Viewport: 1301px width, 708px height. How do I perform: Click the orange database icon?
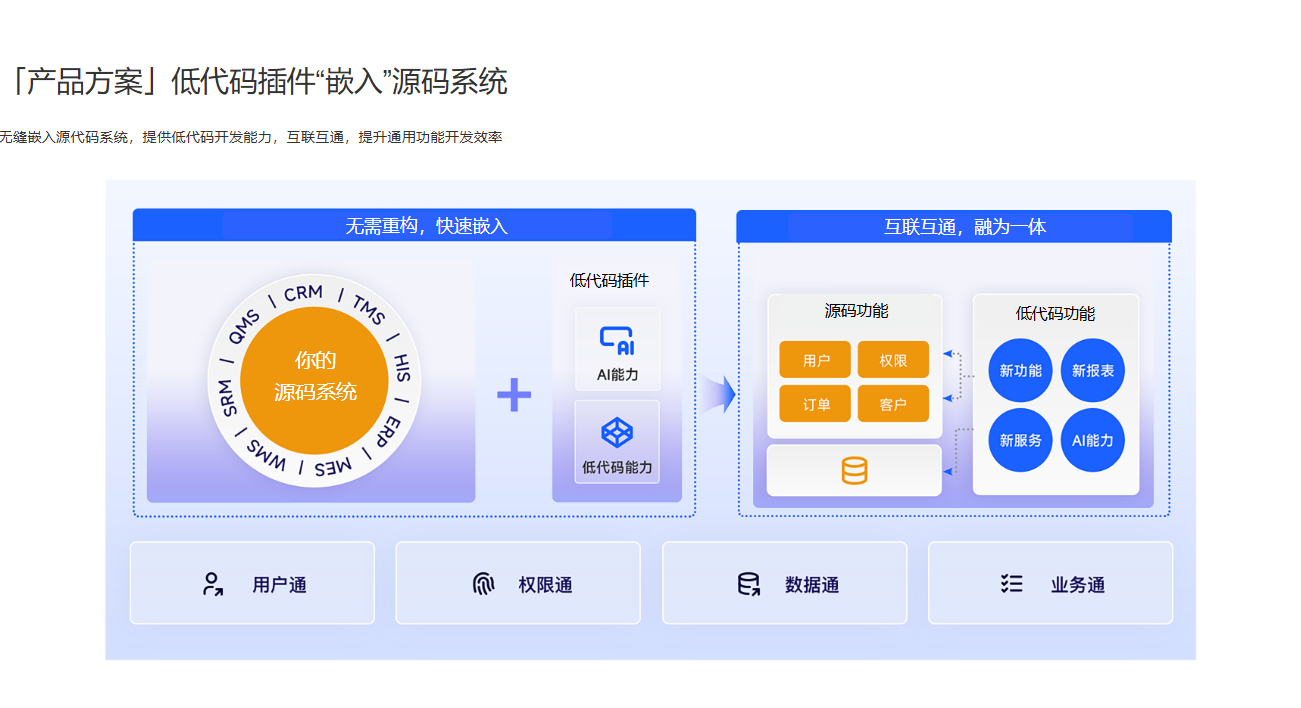[854, 470]
